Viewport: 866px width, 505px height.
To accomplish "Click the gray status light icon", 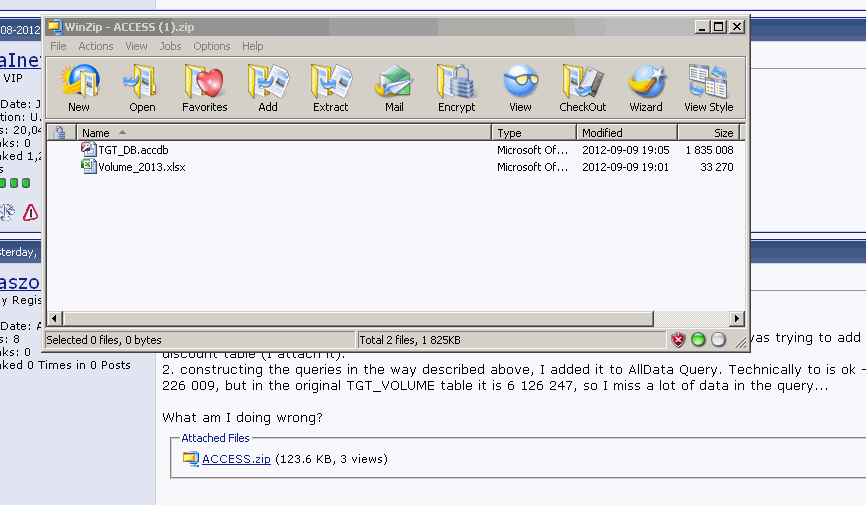I will (718, 340).
